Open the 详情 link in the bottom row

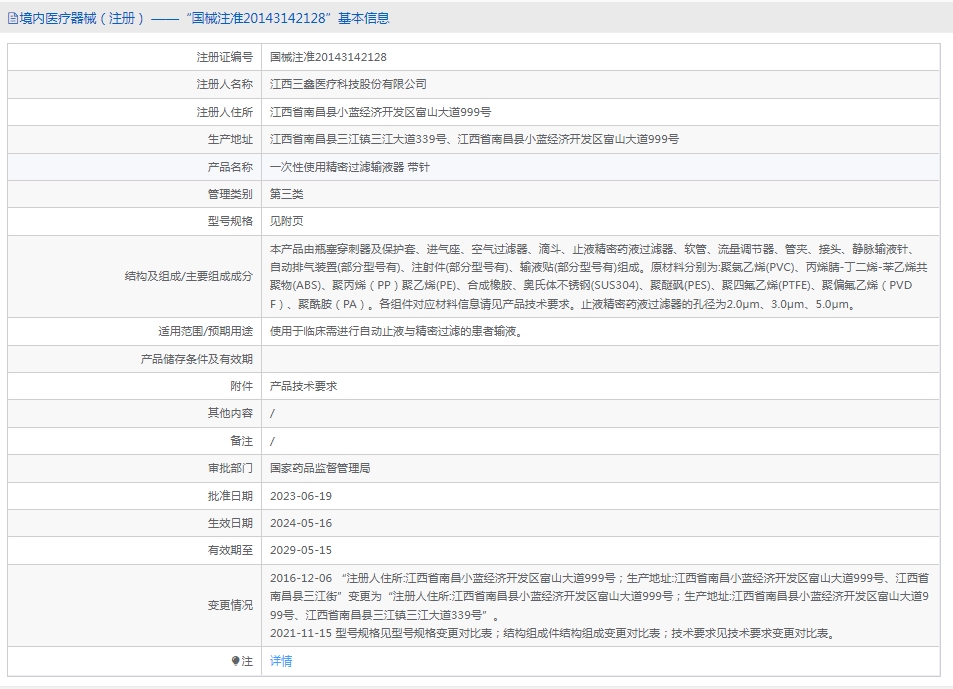pyautogui.click(x=281, y=661)
